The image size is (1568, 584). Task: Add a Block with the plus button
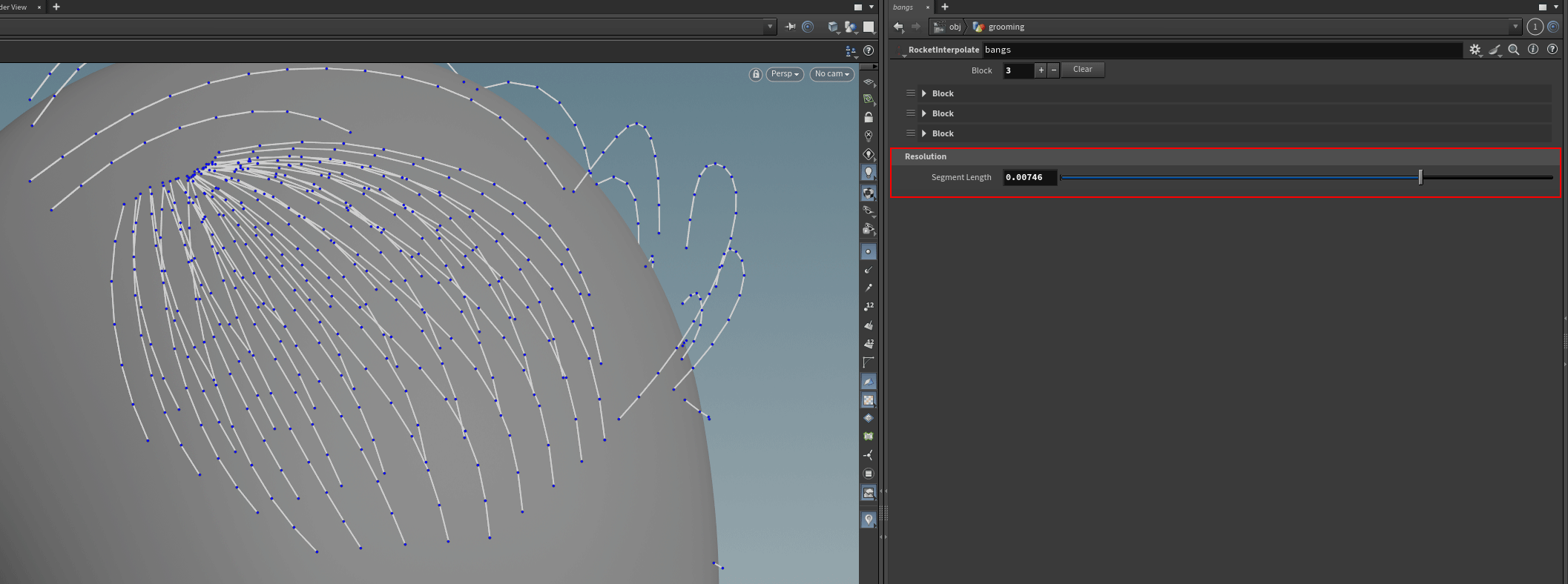[x=1041, y=70]
